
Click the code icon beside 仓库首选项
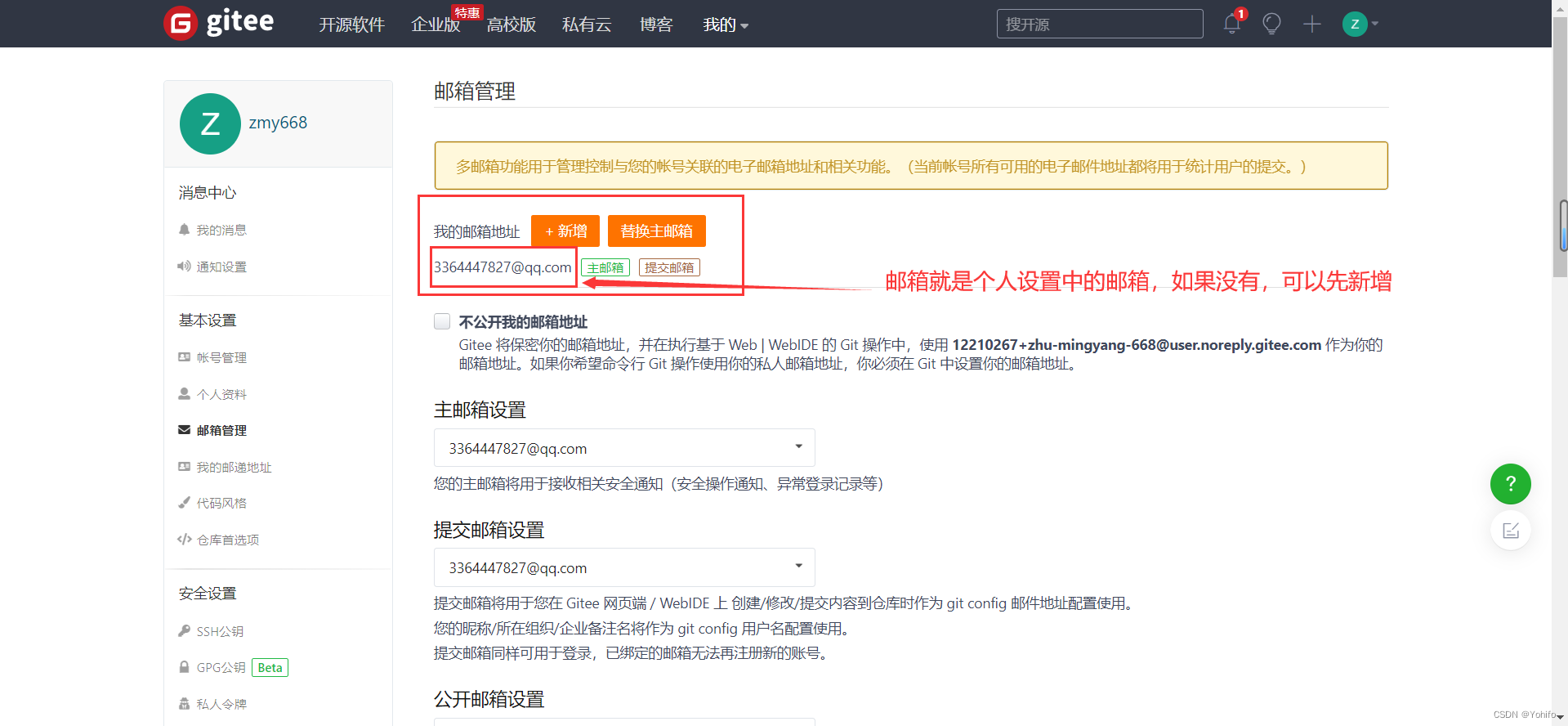pos(185,540)
